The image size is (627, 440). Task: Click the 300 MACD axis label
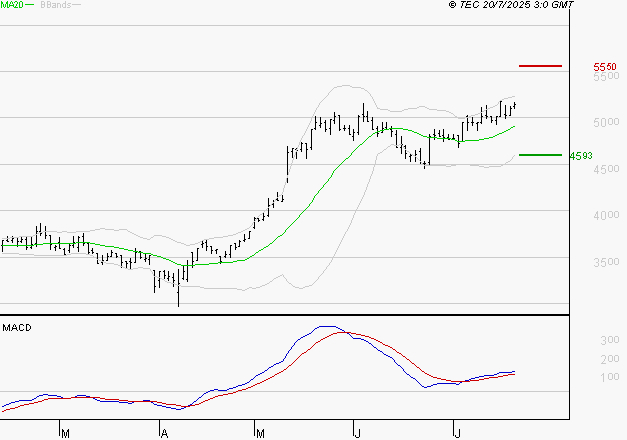(610, 340)
